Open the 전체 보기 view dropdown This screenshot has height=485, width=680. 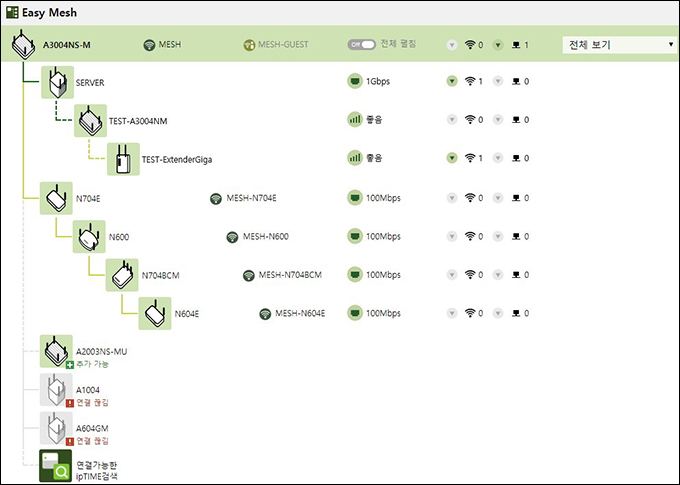[x=620, y=45]
